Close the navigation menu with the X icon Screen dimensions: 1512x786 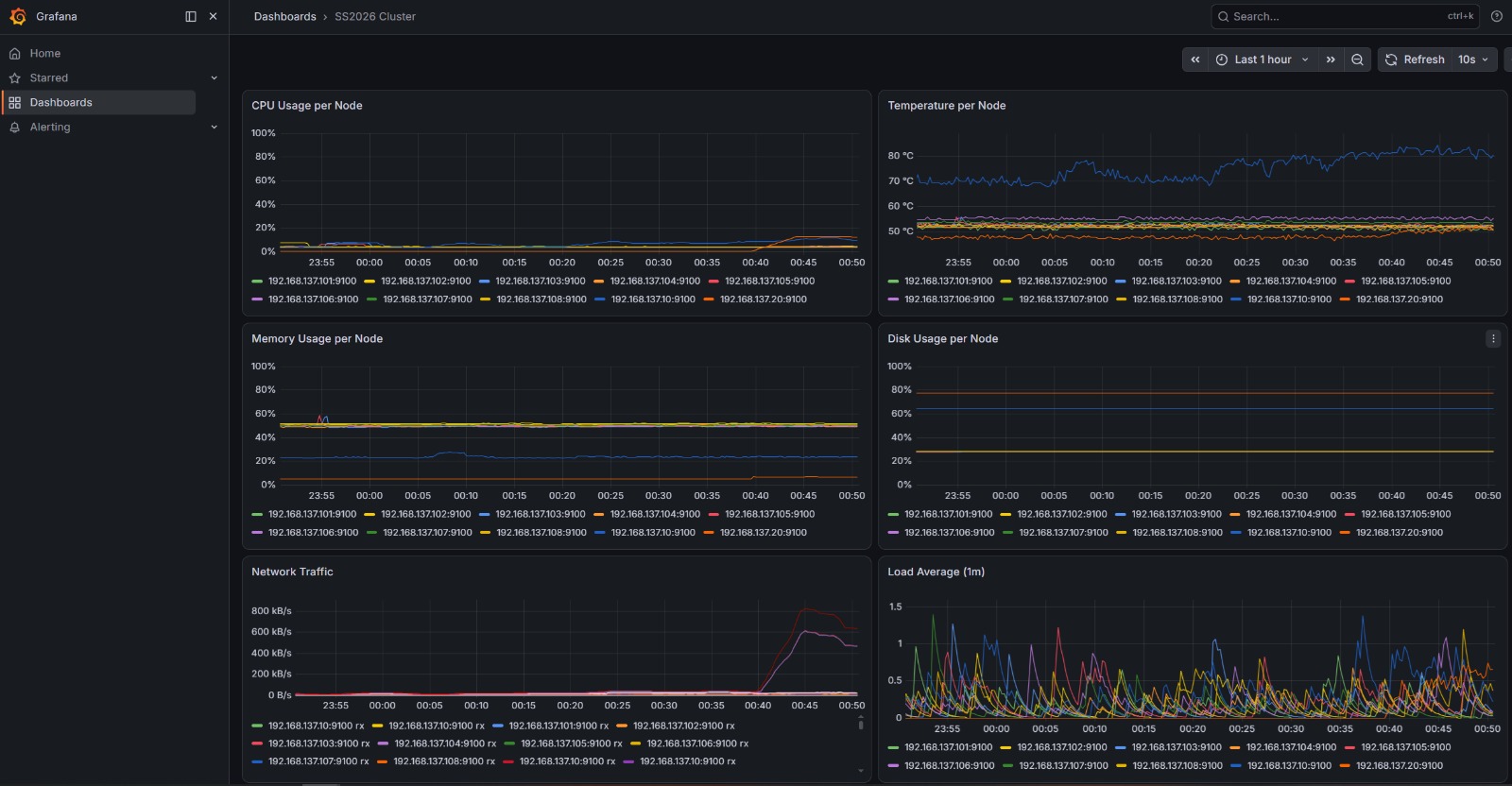tap(213, 16)
